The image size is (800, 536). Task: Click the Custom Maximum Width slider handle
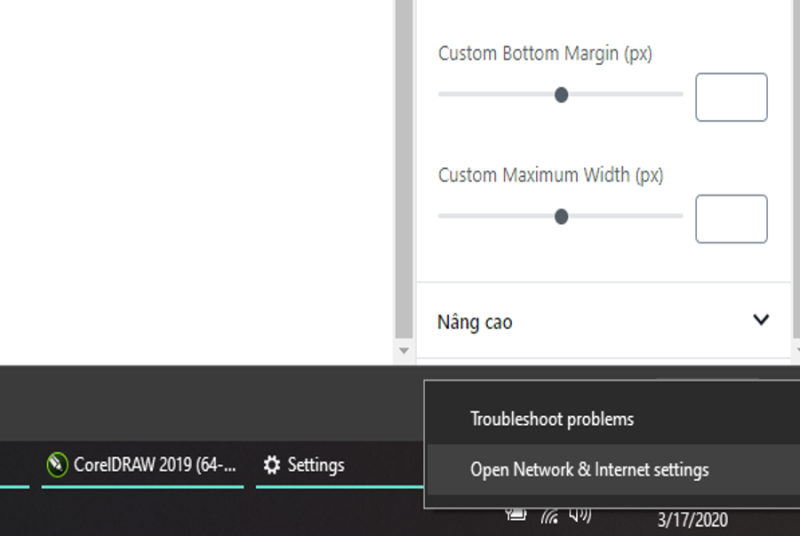561,217
